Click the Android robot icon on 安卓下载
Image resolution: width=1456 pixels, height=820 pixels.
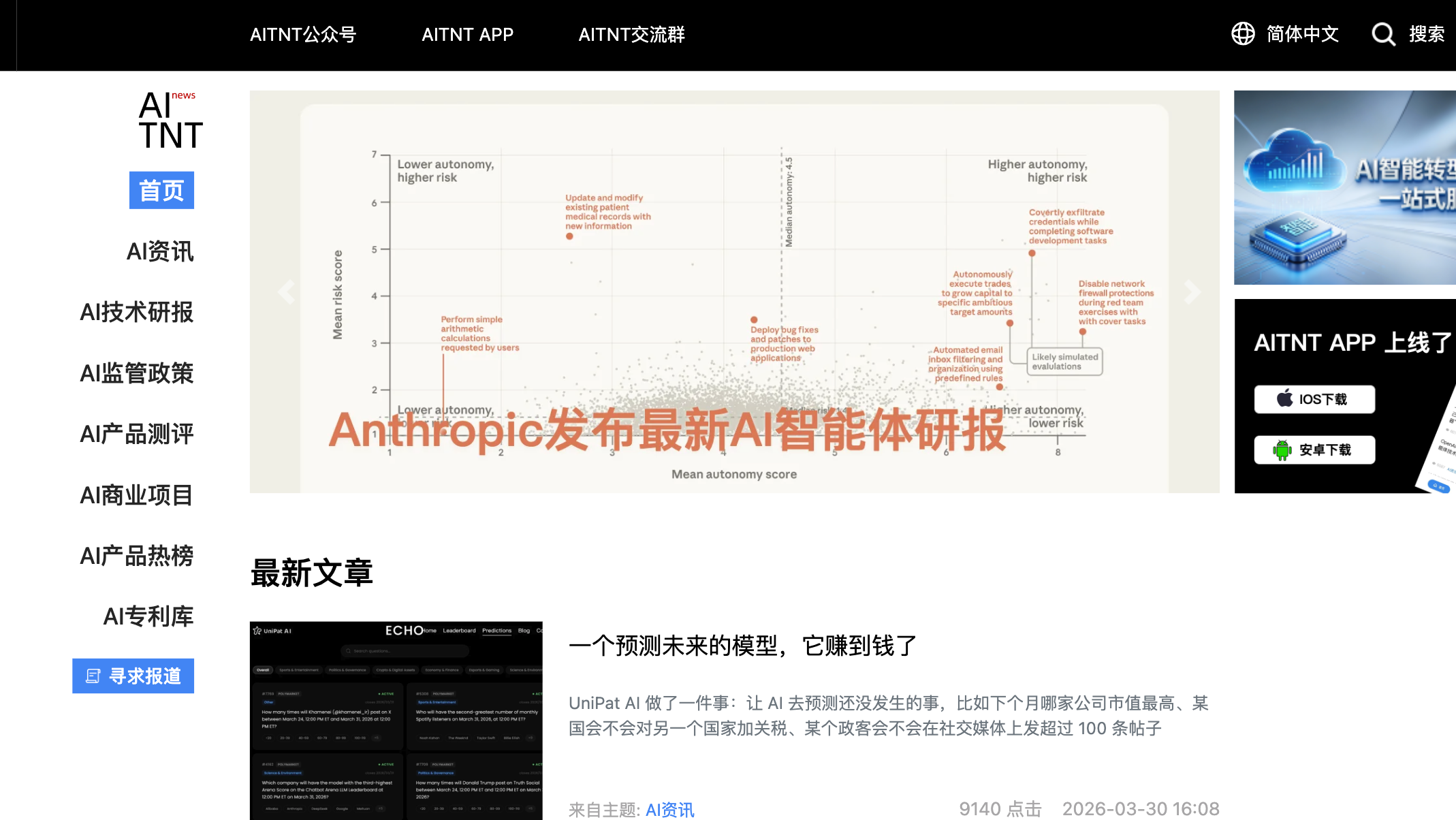pyautogui.click(x=1282, y=450)
